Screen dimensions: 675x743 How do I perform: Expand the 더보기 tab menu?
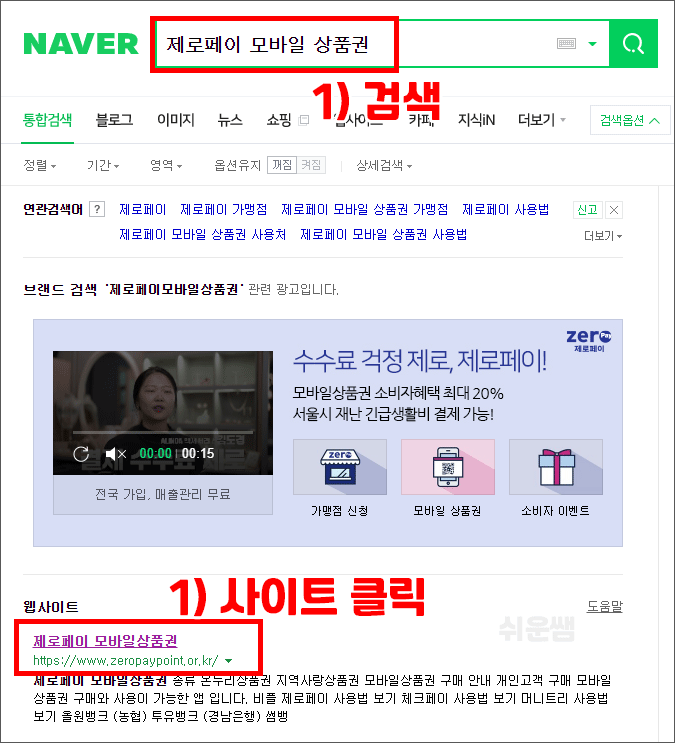tap(541, 120)
